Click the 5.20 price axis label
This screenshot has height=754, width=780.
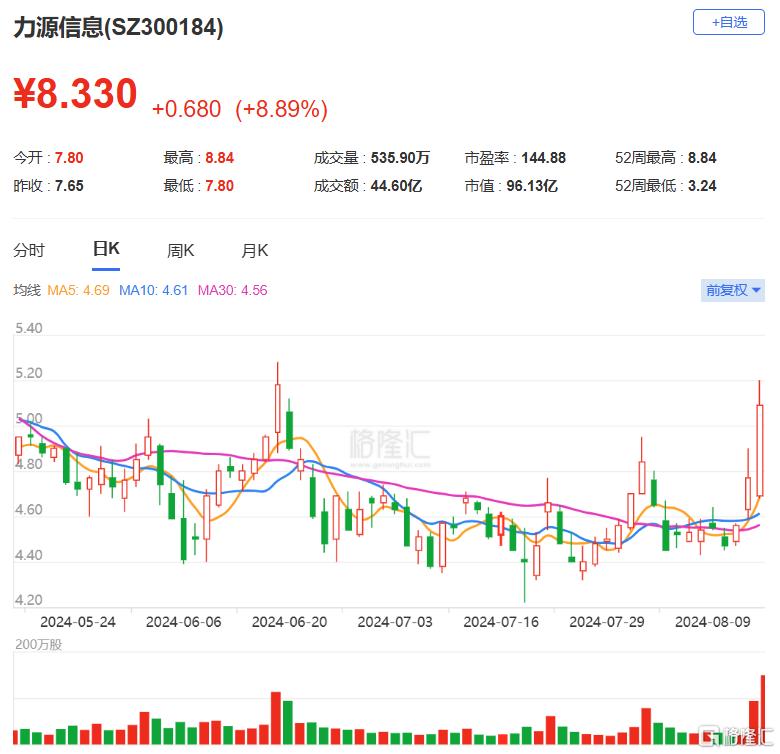pos(29,373)
